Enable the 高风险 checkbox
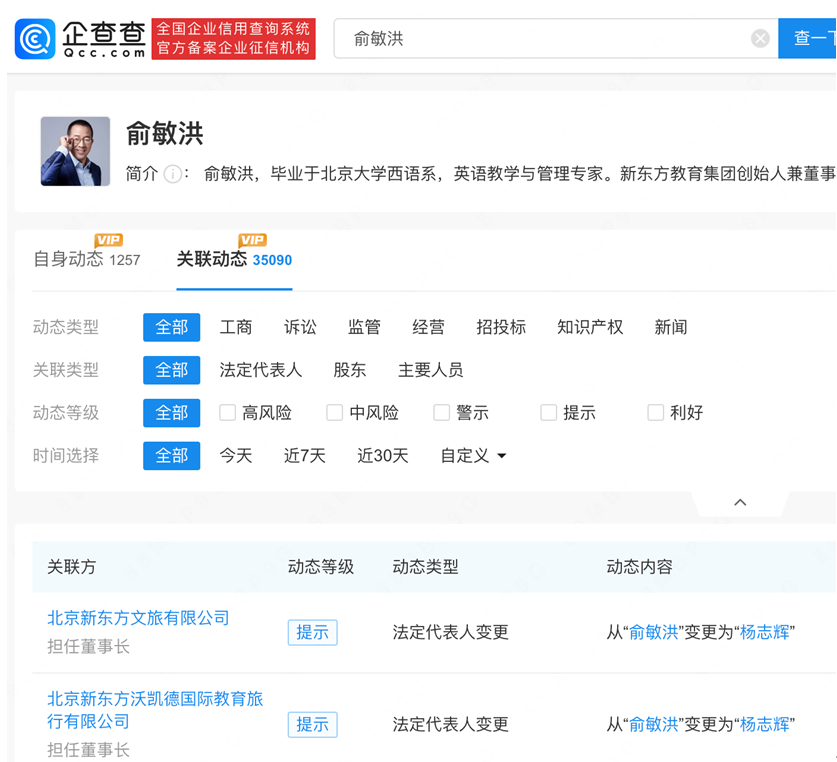837x762 pixels. pos(228,413)
